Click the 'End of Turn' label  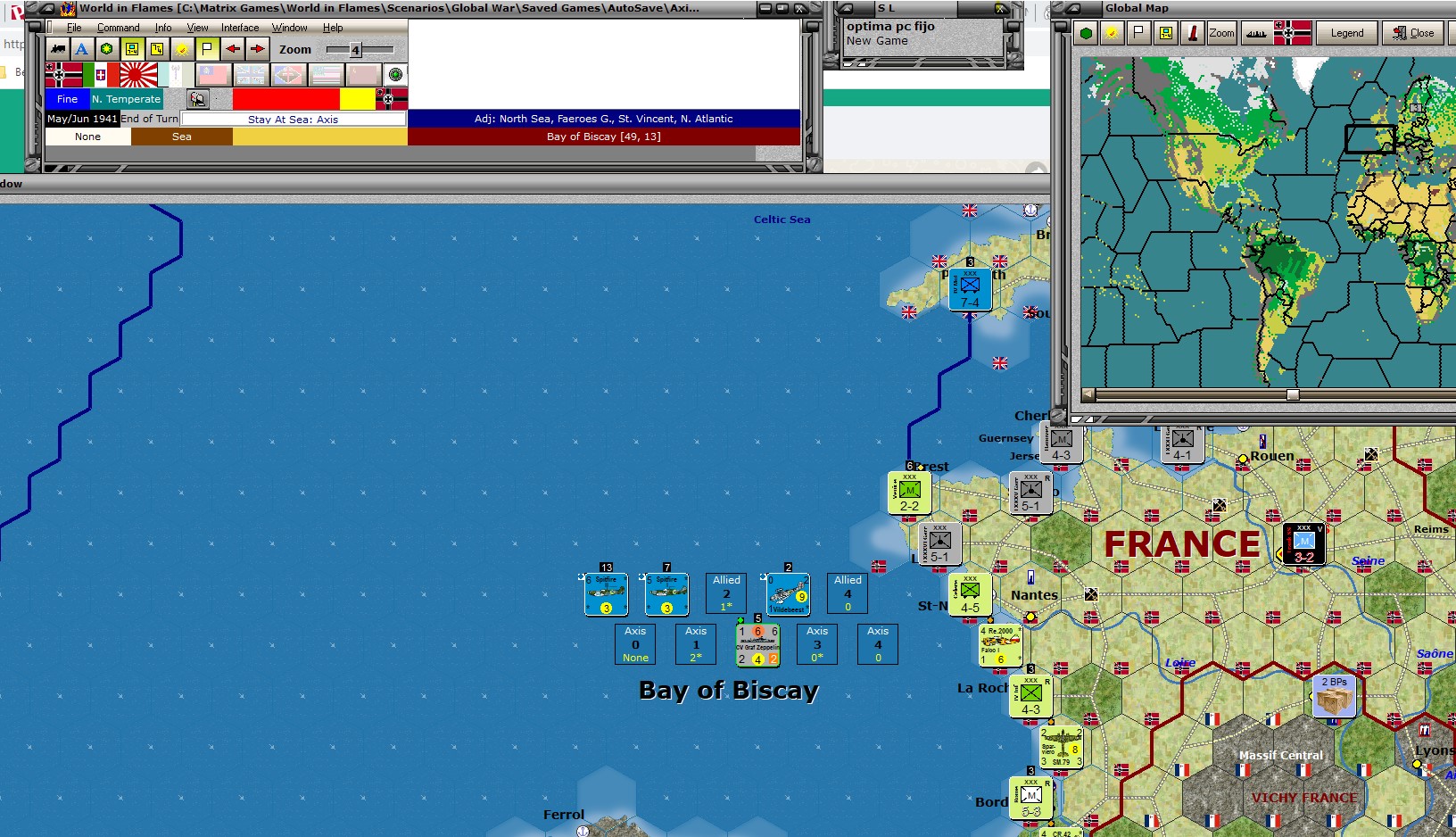150,119
